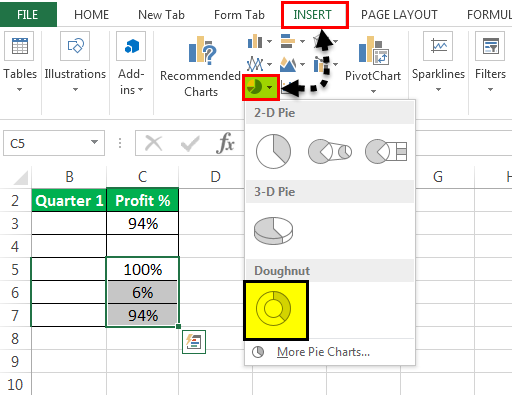
Task: Switch to the Form Tab ribbon tab
Action: (239, 15)
